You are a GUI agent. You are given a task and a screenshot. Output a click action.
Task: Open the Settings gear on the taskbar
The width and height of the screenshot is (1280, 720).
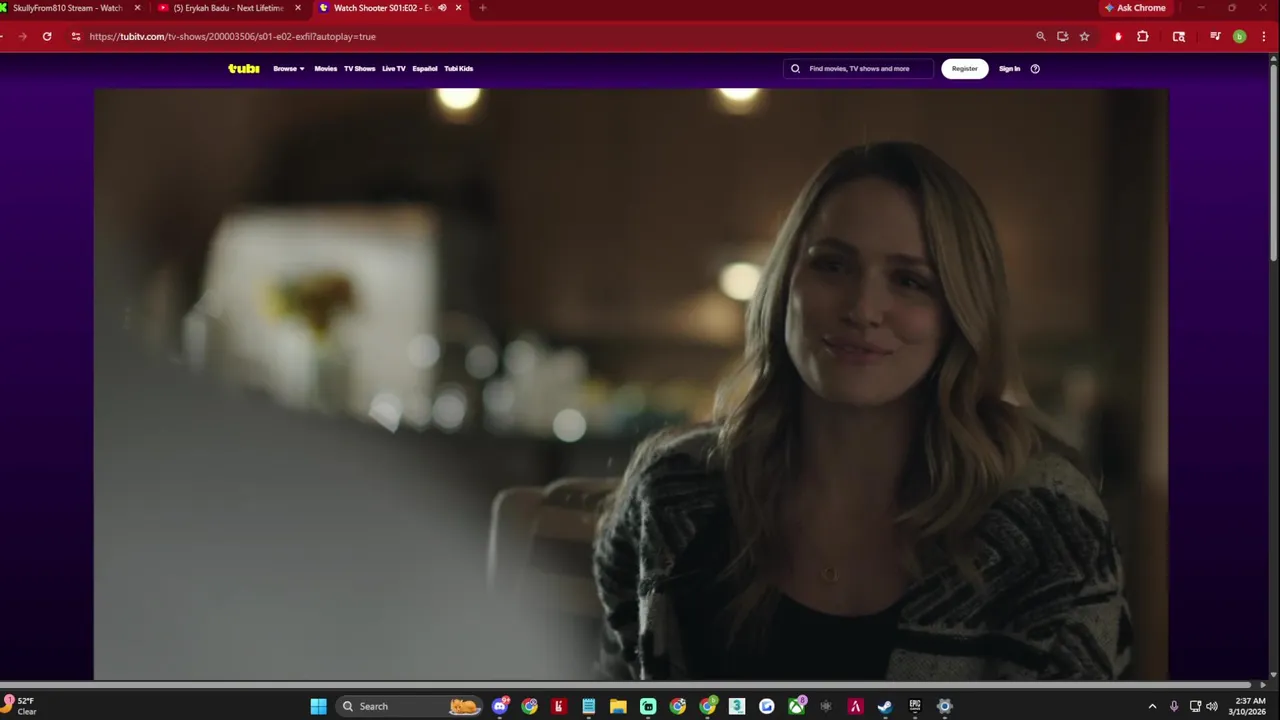coord(944,706)
